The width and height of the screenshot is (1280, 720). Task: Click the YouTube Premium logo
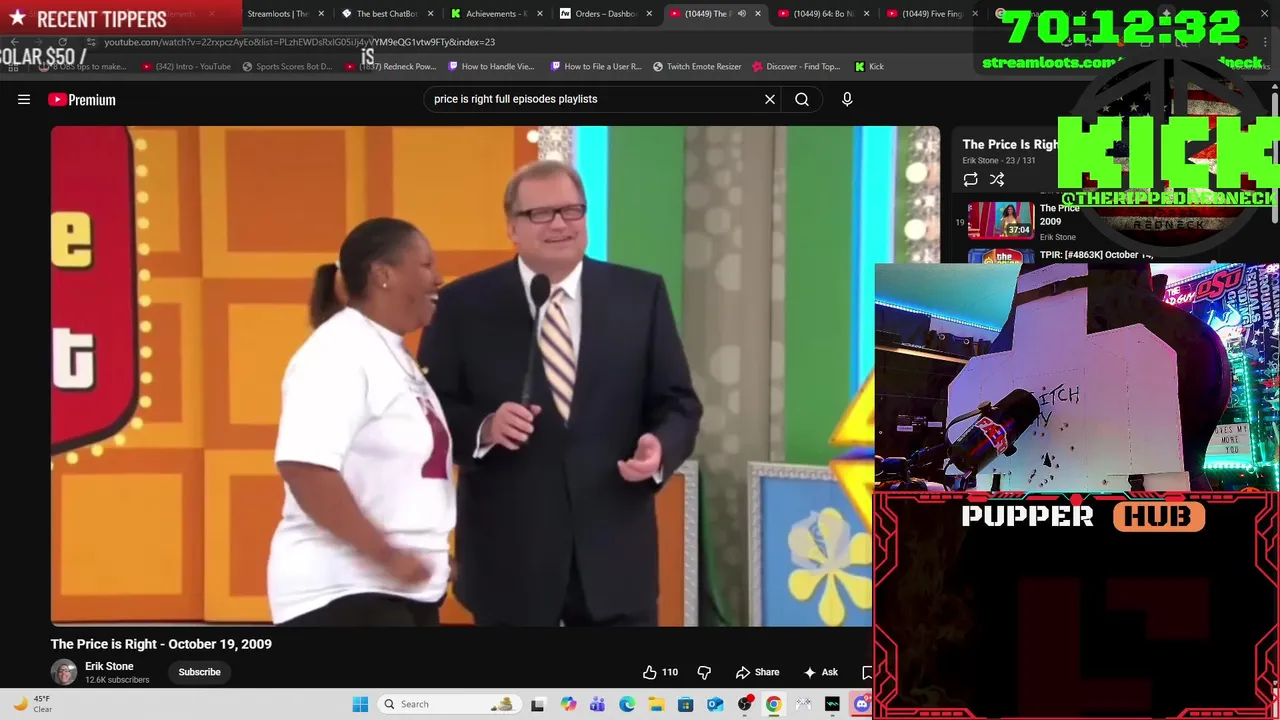tap(82, 99)
